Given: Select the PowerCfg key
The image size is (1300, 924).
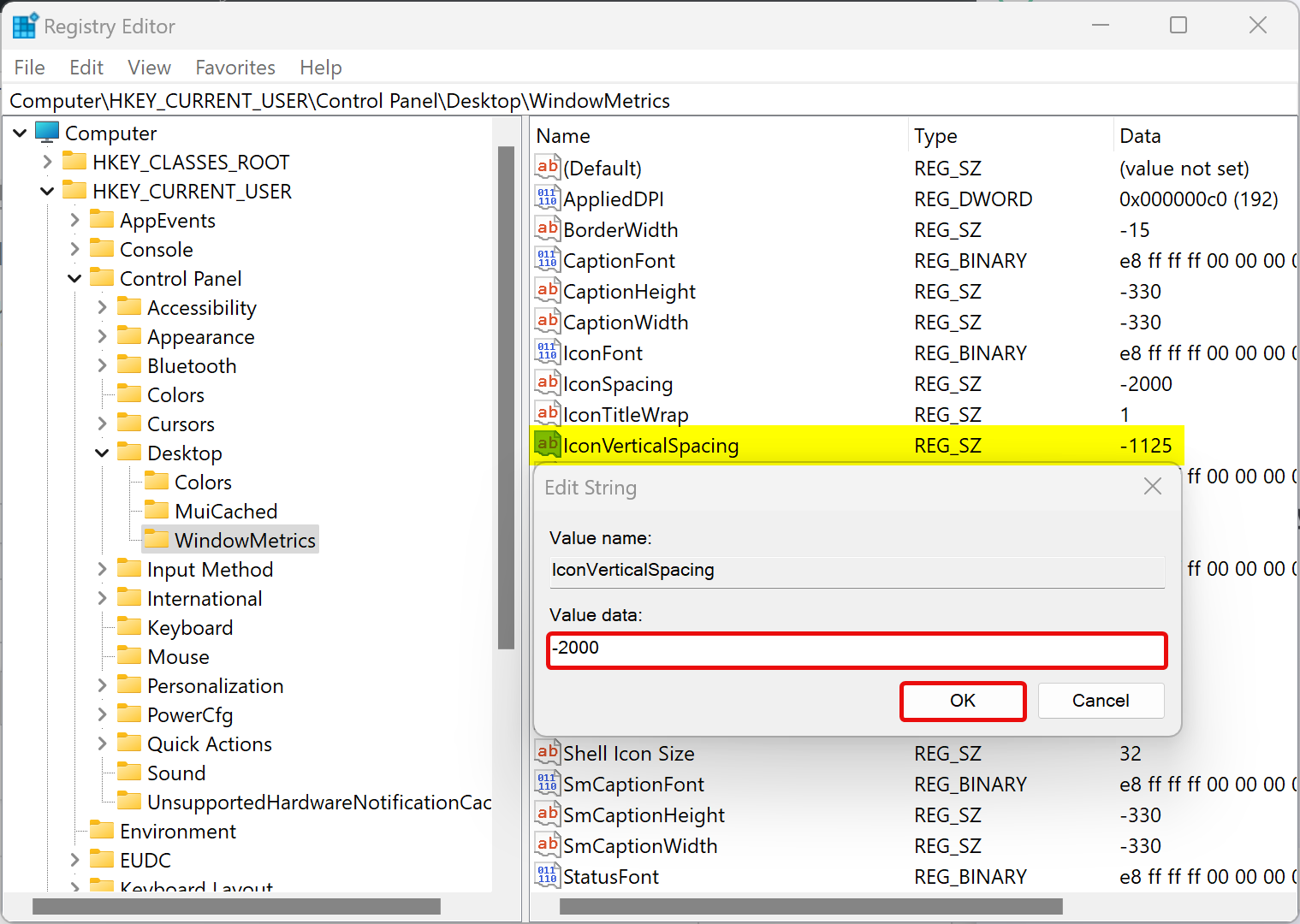Looking at the screenshot, I should pos(190,715).
